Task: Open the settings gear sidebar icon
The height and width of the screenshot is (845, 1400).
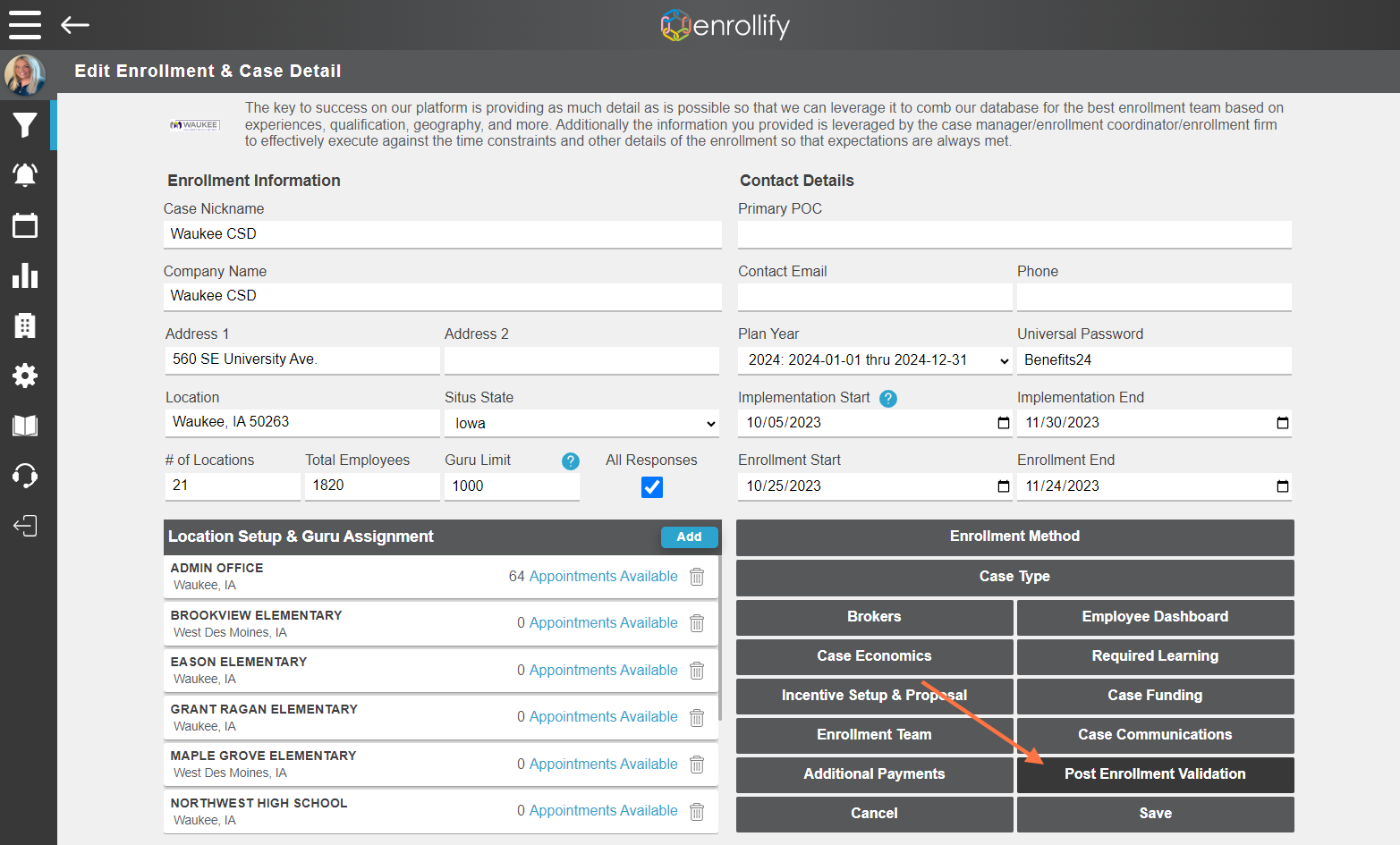Action: coord(25,376)
